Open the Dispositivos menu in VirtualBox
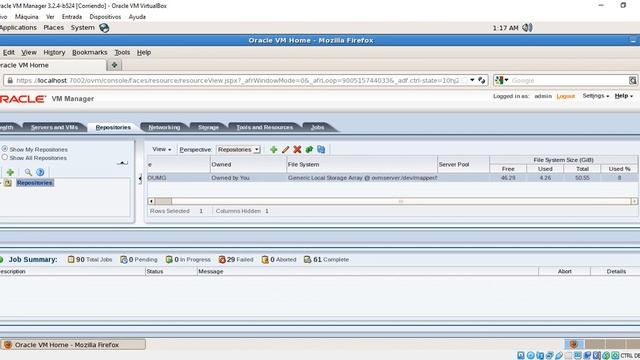The width and height of the screenshot is (640, 360). click(x=105, y=17)
